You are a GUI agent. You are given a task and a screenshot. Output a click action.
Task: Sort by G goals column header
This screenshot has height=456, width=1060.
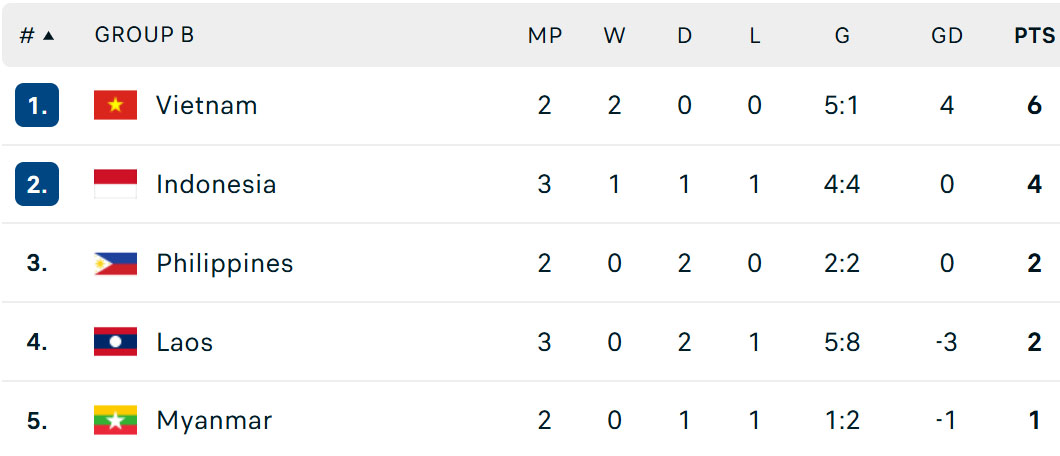pos(842,36)
